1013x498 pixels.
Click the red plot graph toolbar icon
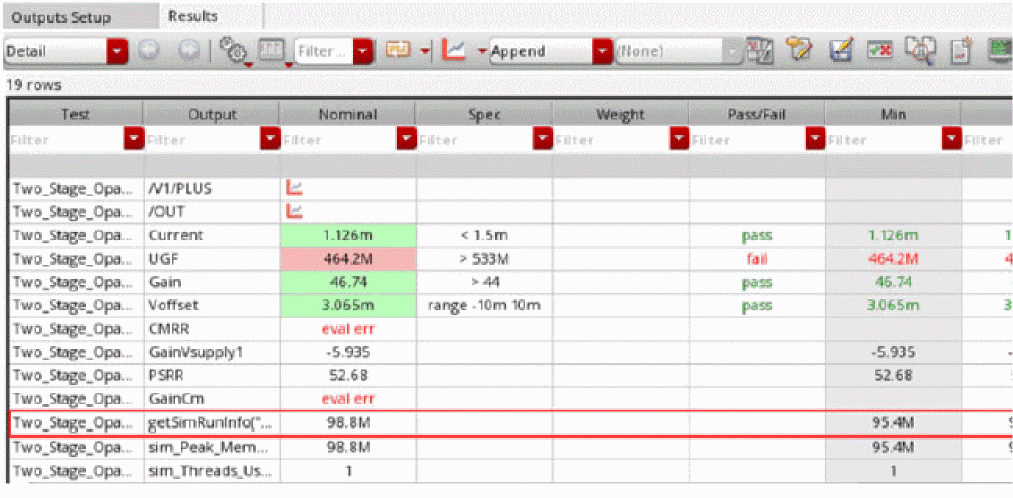point(453,50)
